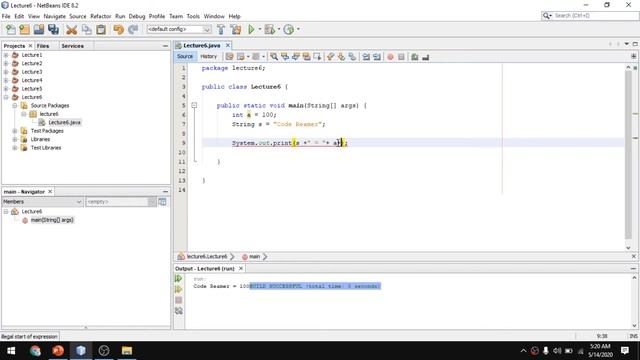Click the New Project toolbar icon
The image size is (640, 360).
tap(24, 29)
